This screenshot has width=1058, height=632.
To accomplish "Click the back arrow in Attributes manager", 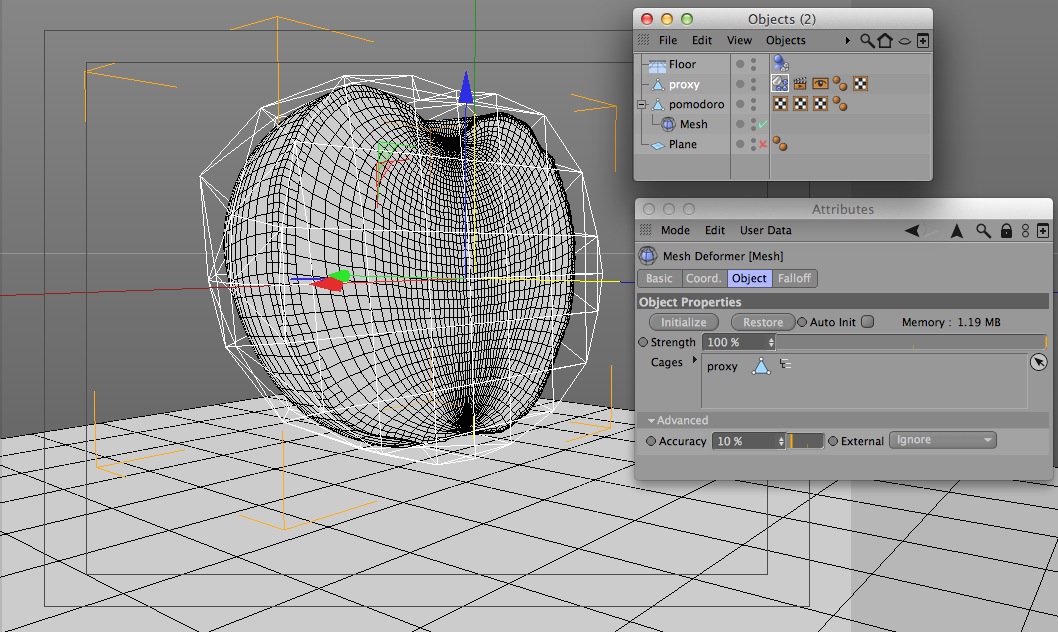I will click(912, 231).
